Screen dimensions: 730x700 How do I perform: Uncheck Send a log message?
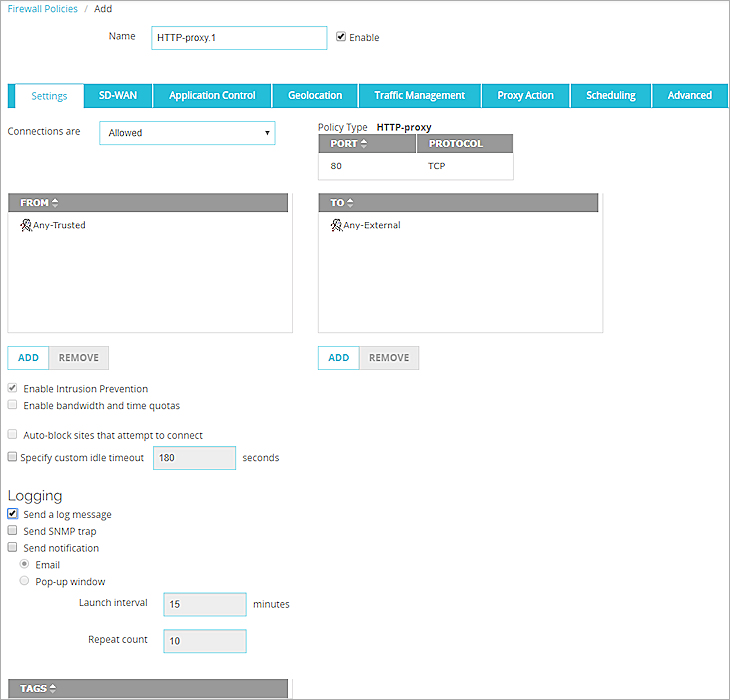click(x=13, y=514)
